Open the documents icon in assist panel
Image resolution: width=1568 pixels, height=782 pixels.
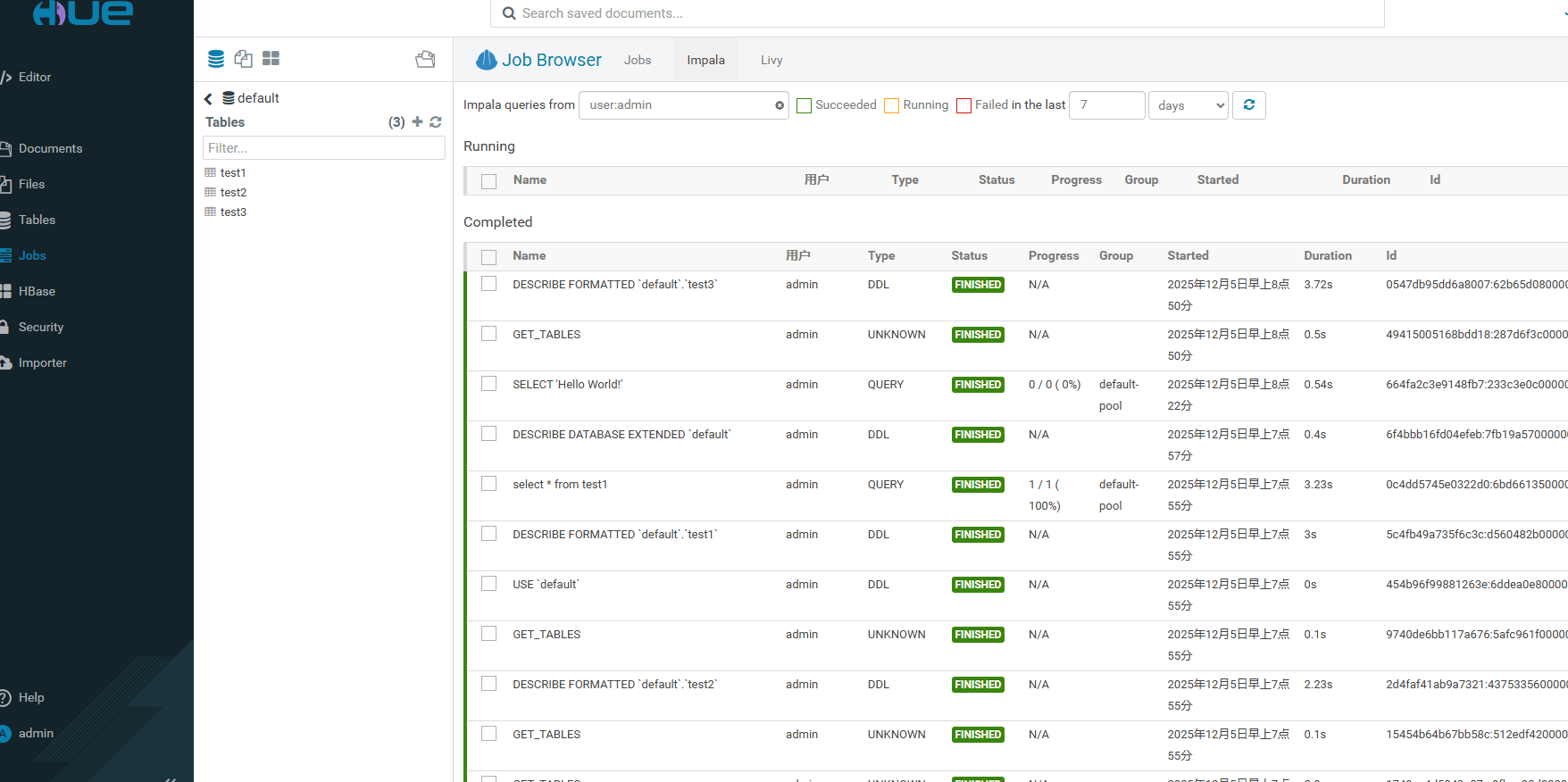point(243,59)
